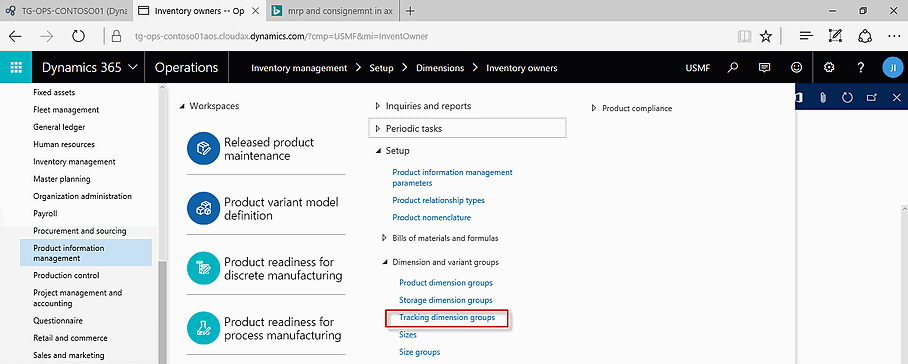
Task: Select Human resources module
Action: [64, 145]
